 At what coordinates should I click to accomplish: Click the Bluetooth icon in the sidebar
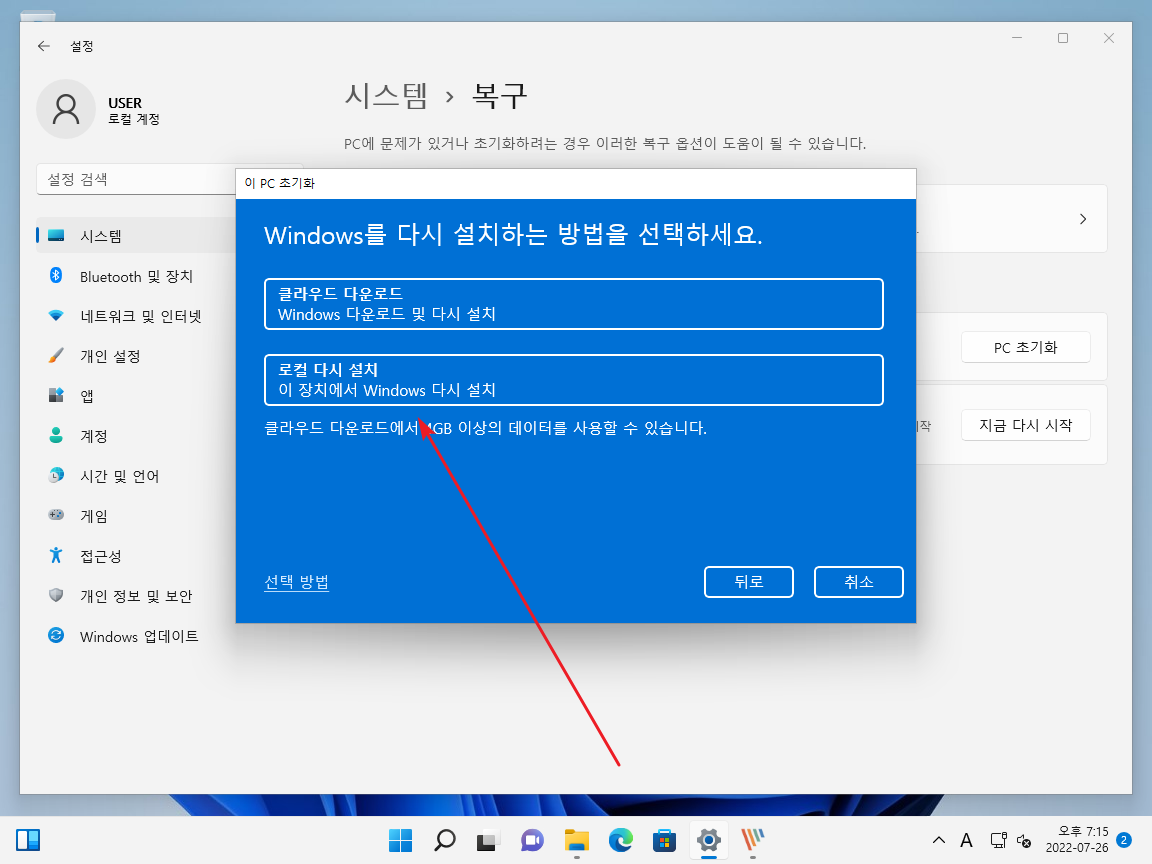point(56,276)
